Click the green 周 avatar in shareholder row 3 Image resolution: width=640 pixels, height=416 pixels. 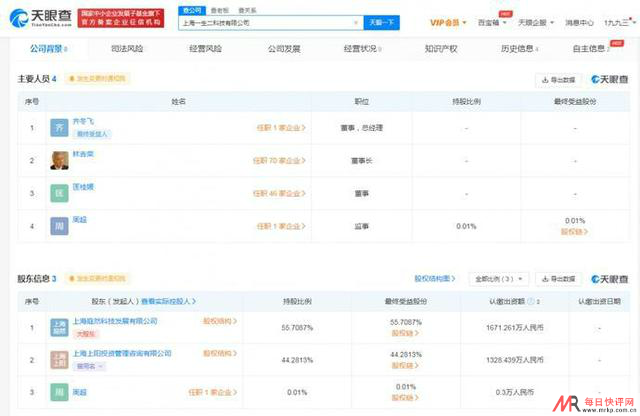pyautogui.click(x=59, y=392)
